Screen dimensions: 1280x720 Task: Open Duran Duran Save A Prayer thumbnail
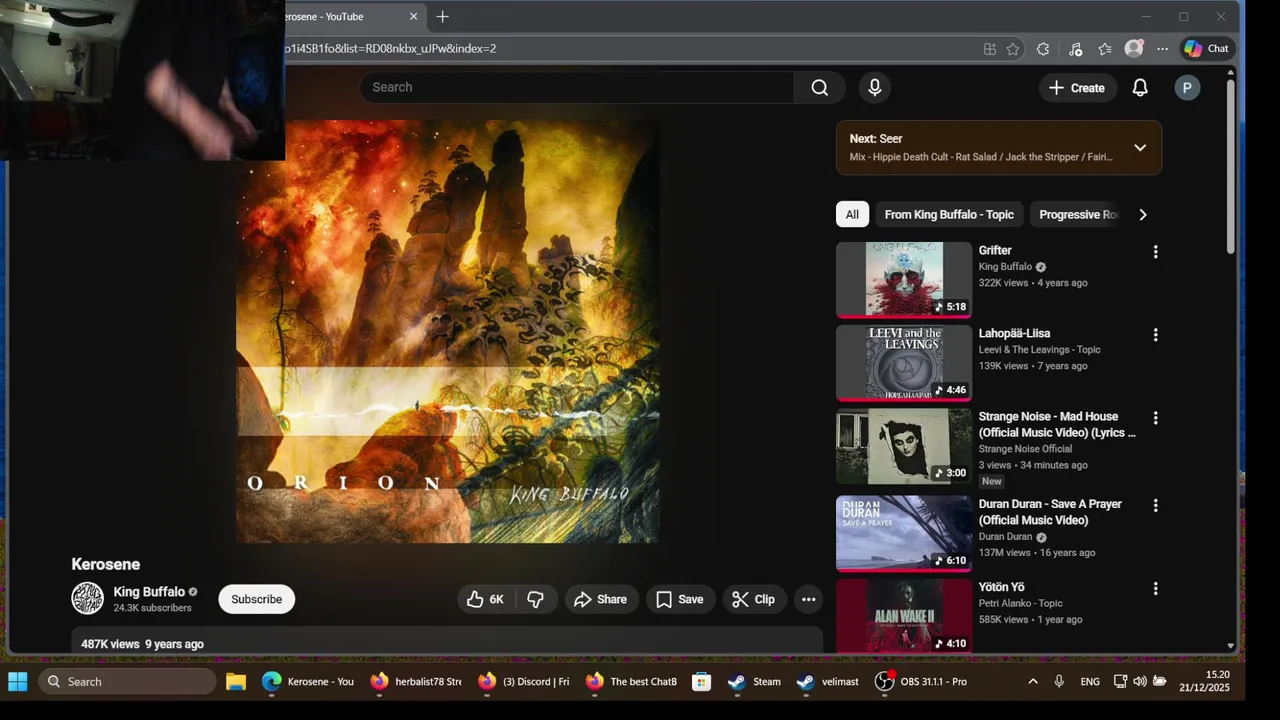[x=904, y=534]
